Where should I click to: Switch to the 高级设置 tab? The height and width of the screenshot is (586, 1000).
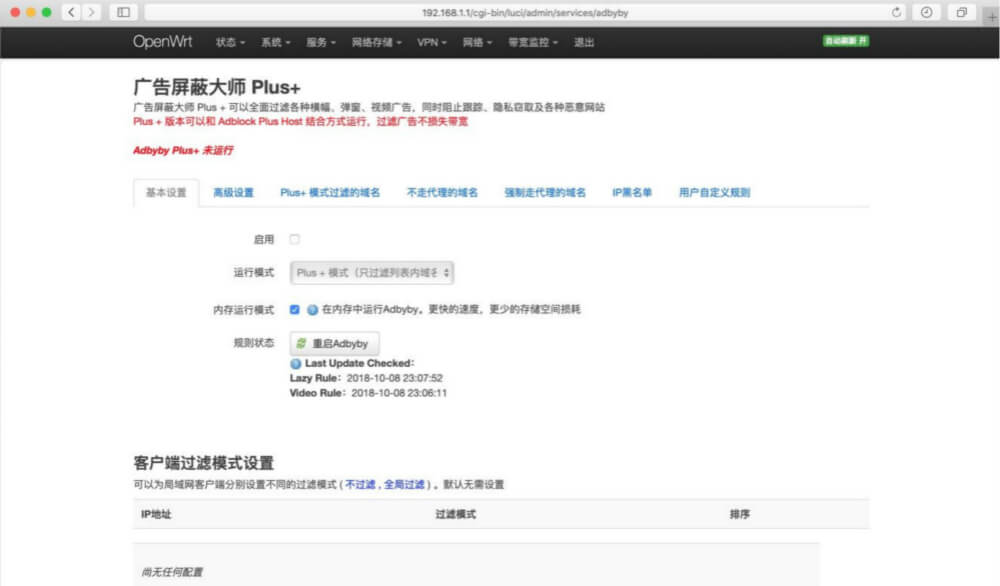click(x=232, y=191)
